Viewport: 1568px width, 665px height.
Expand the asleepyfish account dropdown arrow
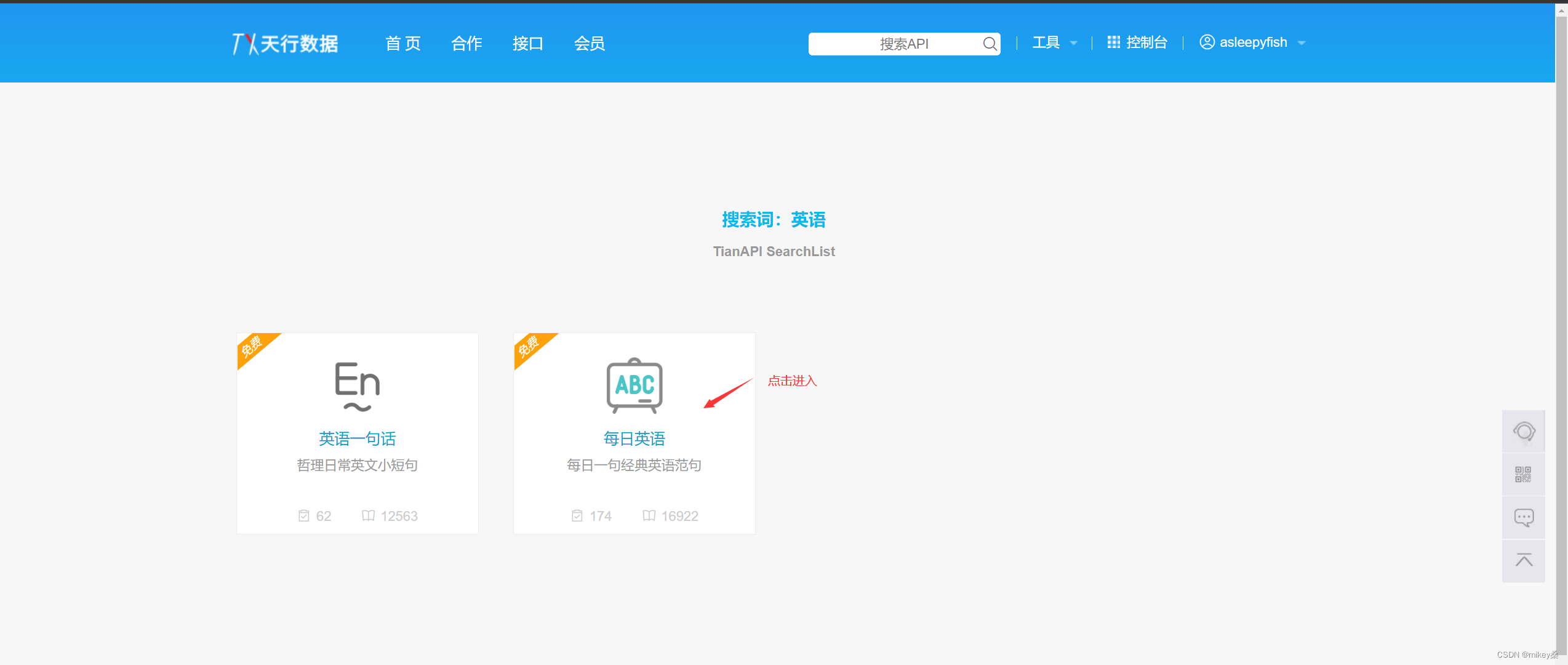[1302, 43]
